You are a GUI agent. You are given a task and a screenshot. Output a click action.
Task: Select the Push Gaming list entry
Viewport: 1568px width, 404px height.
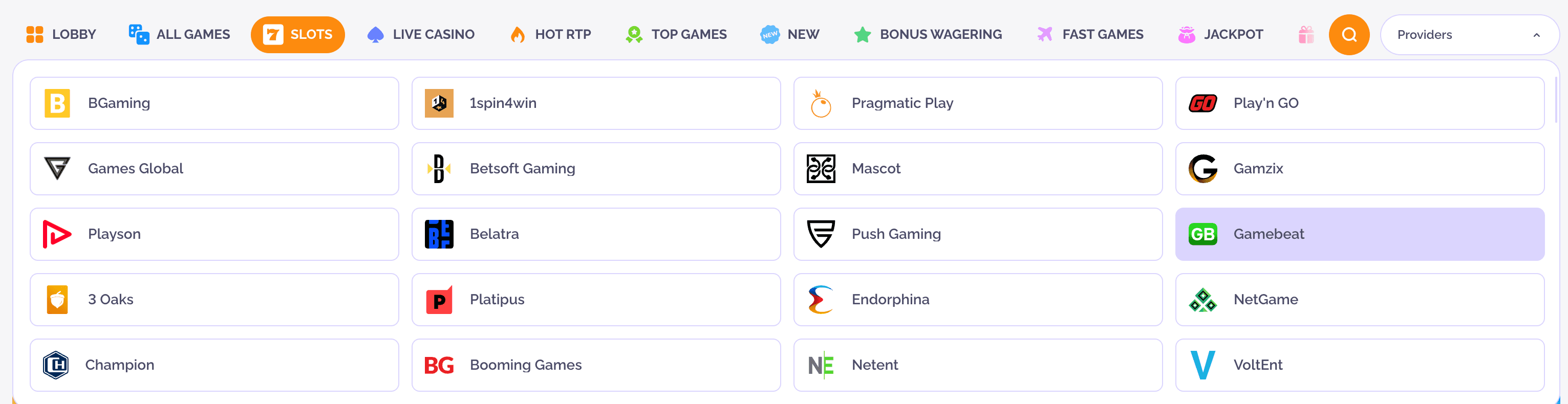point(977,234)
